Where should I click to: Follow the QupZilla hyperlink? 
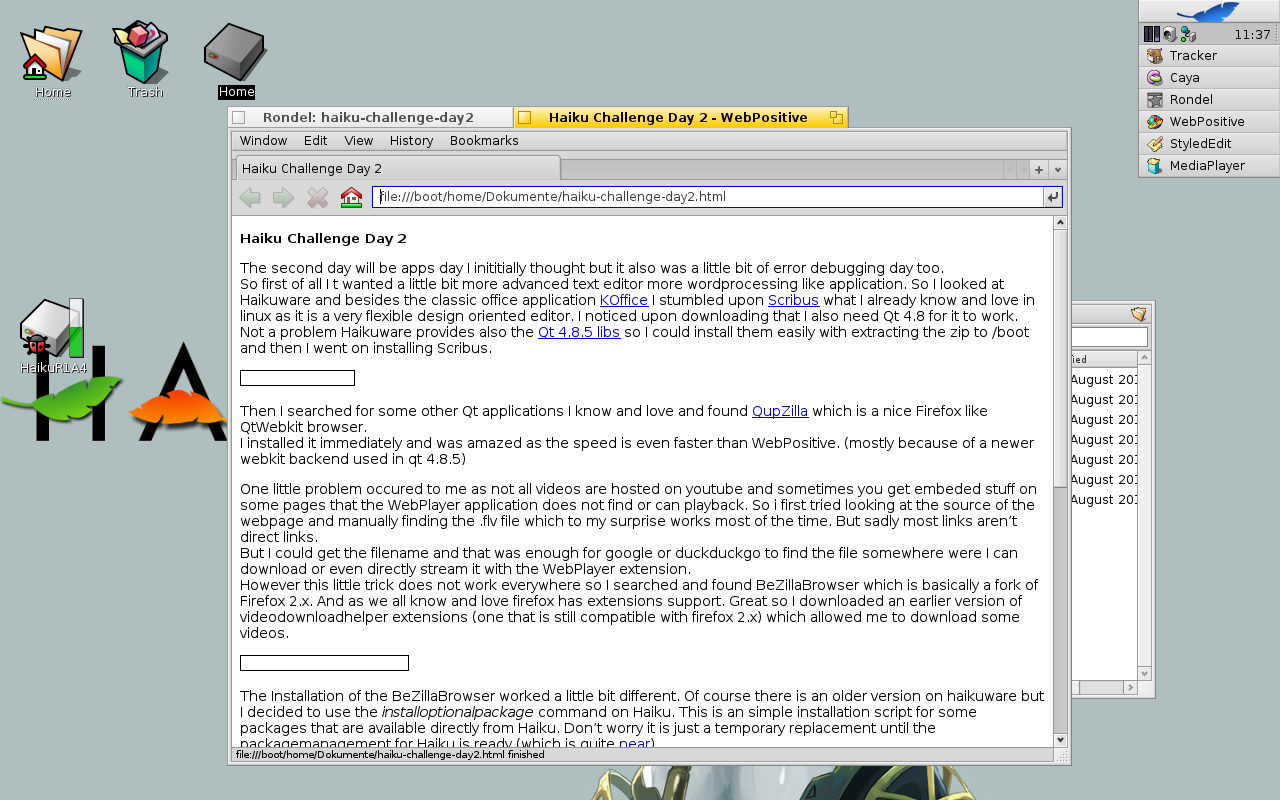coord(779,411)
